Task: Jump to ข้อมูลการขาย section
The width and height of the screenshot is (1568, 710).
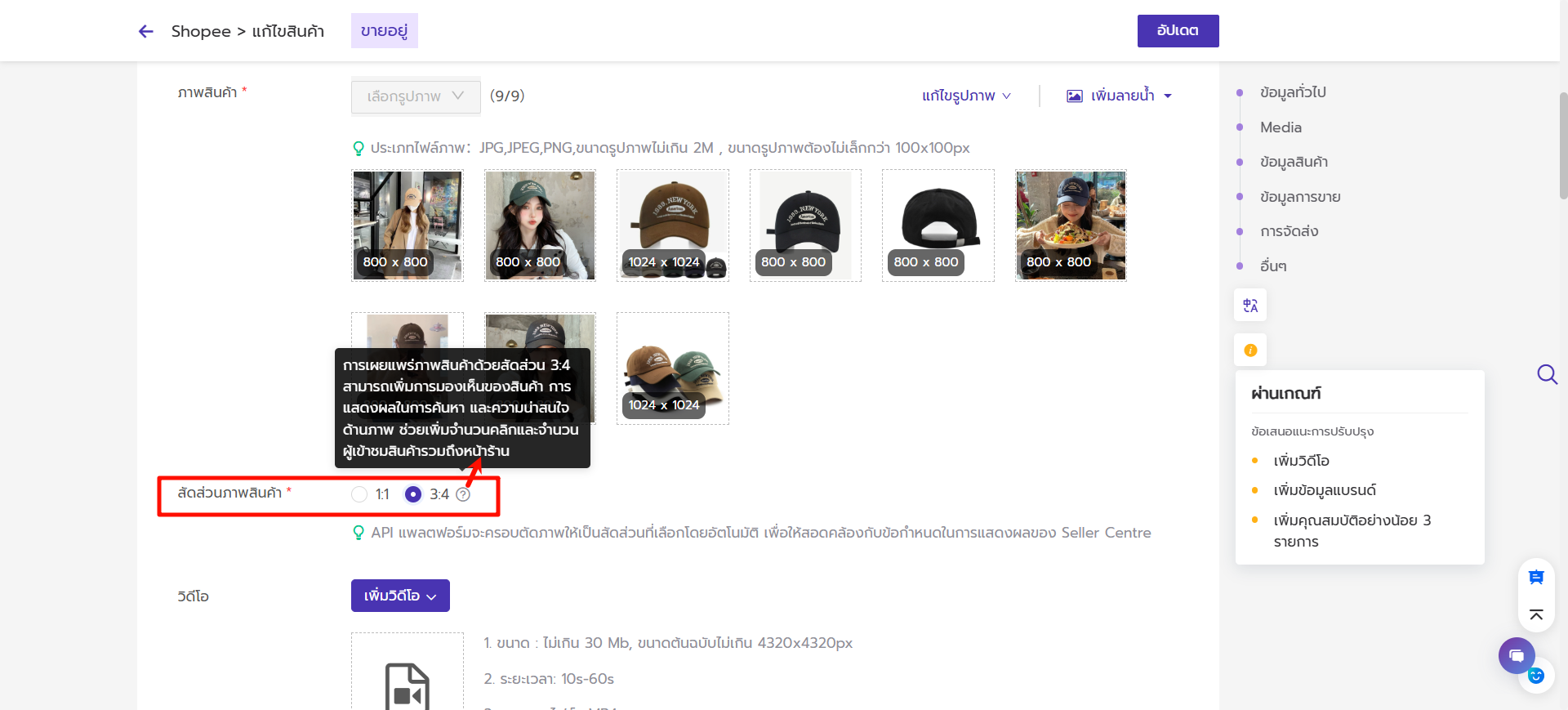Action: (1300, 197)
